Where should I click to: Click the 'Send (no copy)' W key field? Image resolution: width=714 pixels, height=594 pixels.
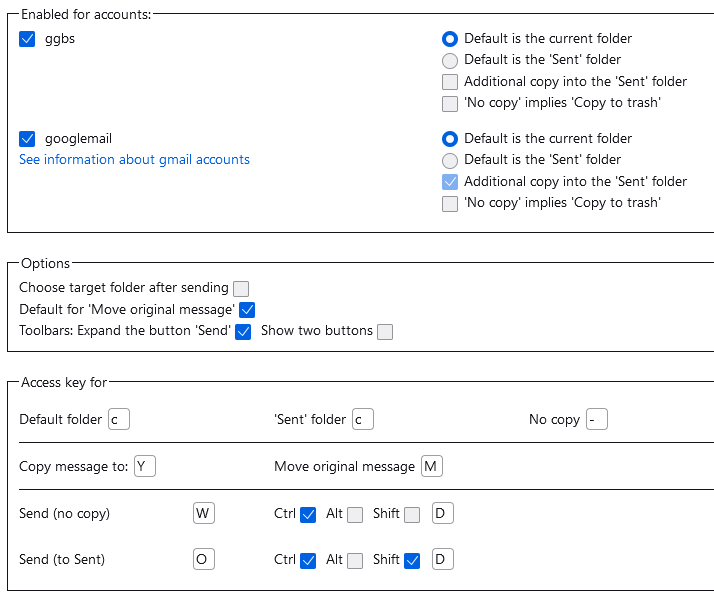click(203, 514)
